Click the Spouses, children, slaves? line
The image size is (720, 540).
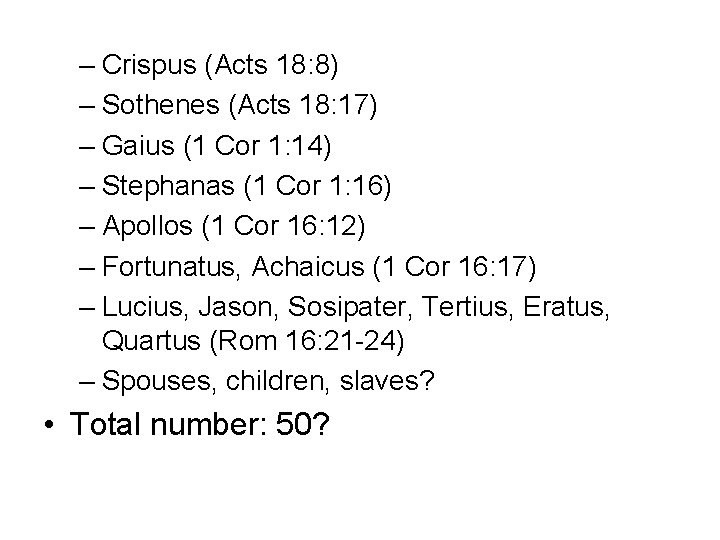coord(268,381)
